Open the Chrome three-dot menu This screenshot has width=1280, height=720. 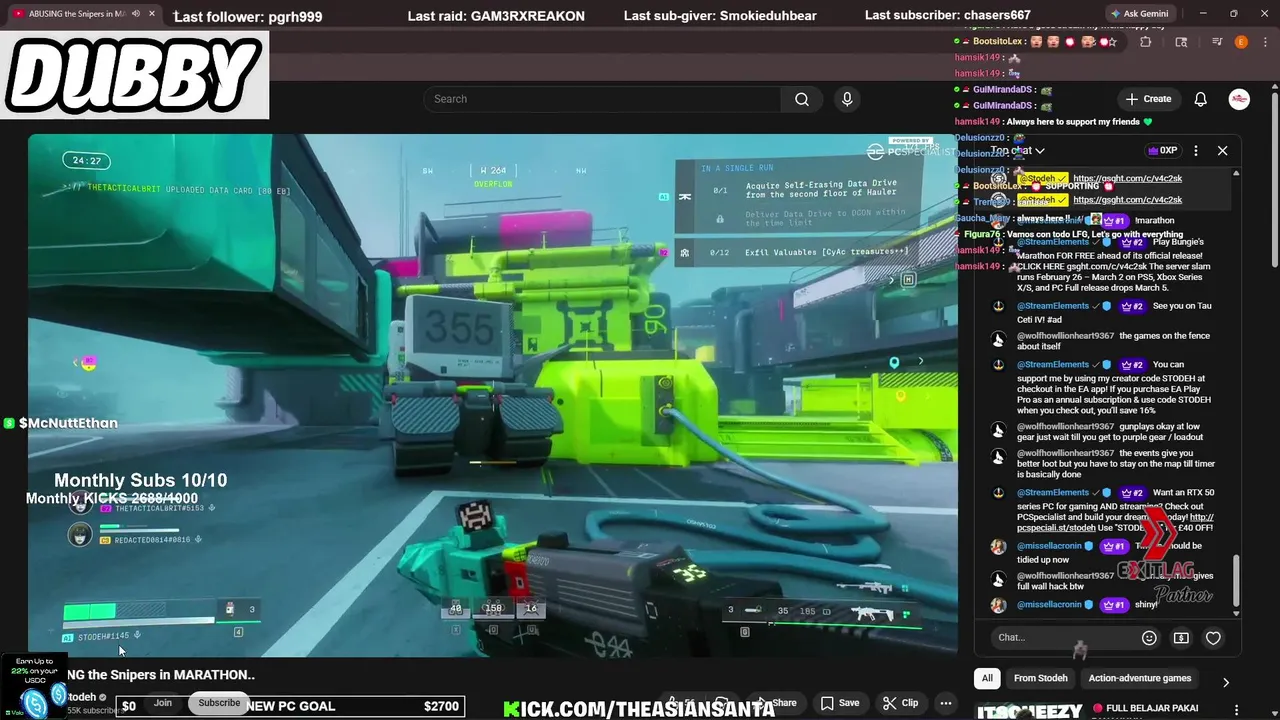(1265, 42)
